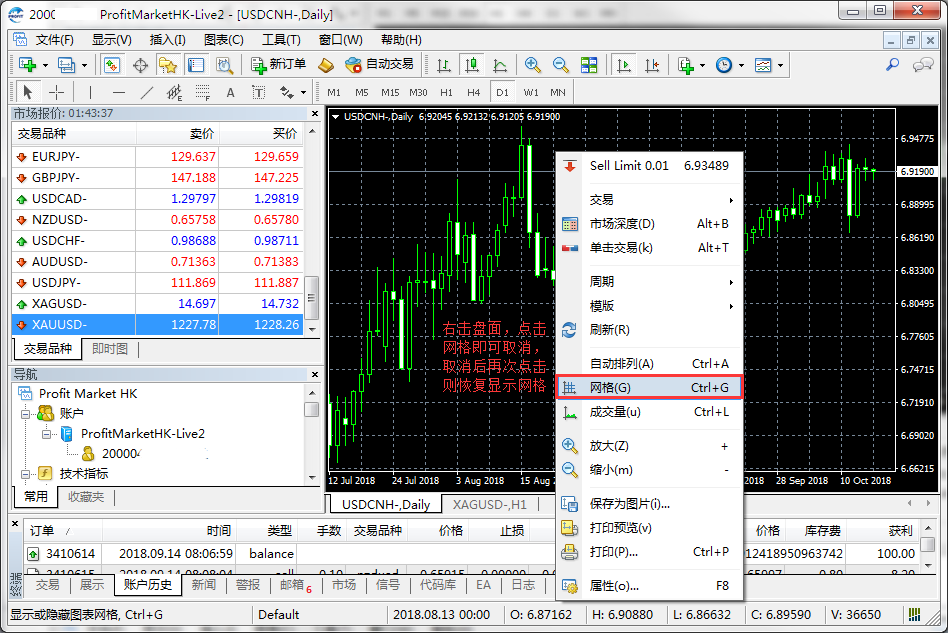Screen dimensions: 948x633
Task: Click the search magnifier icon at top right
Action: pos(893,65)
